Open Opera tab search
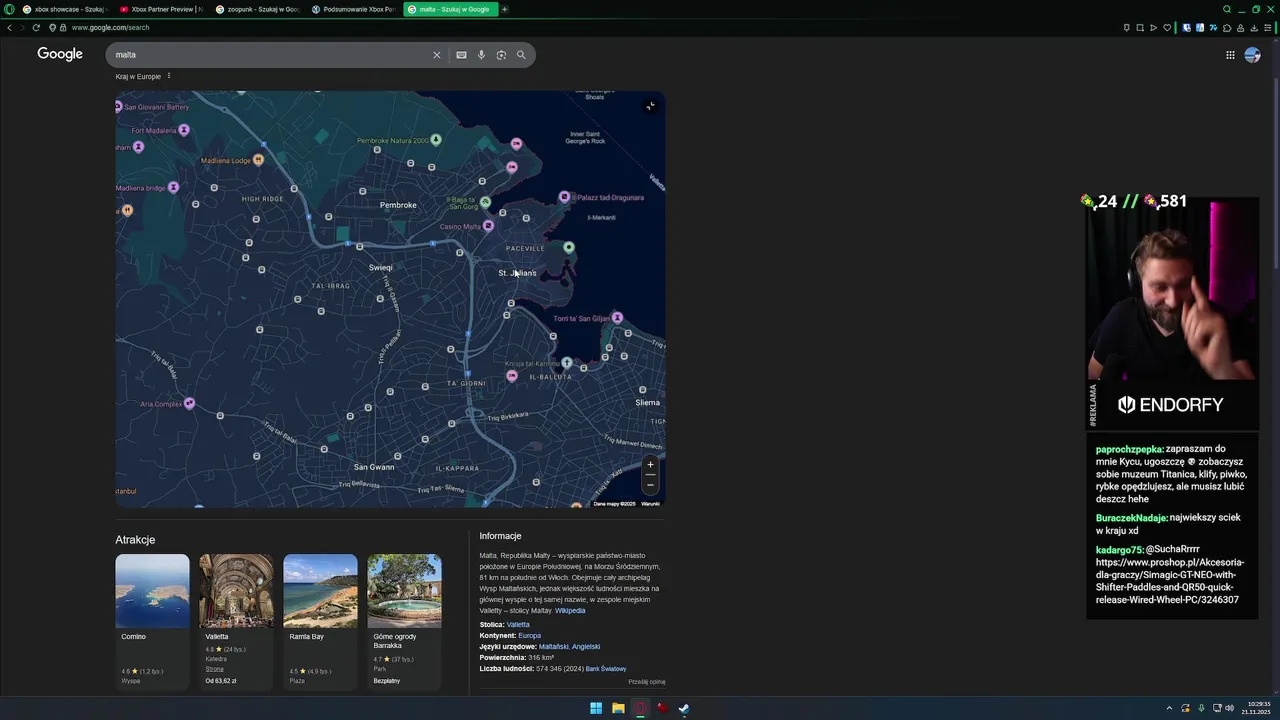The width and height of the screenshot is (1280, 720). (1227, 9)
